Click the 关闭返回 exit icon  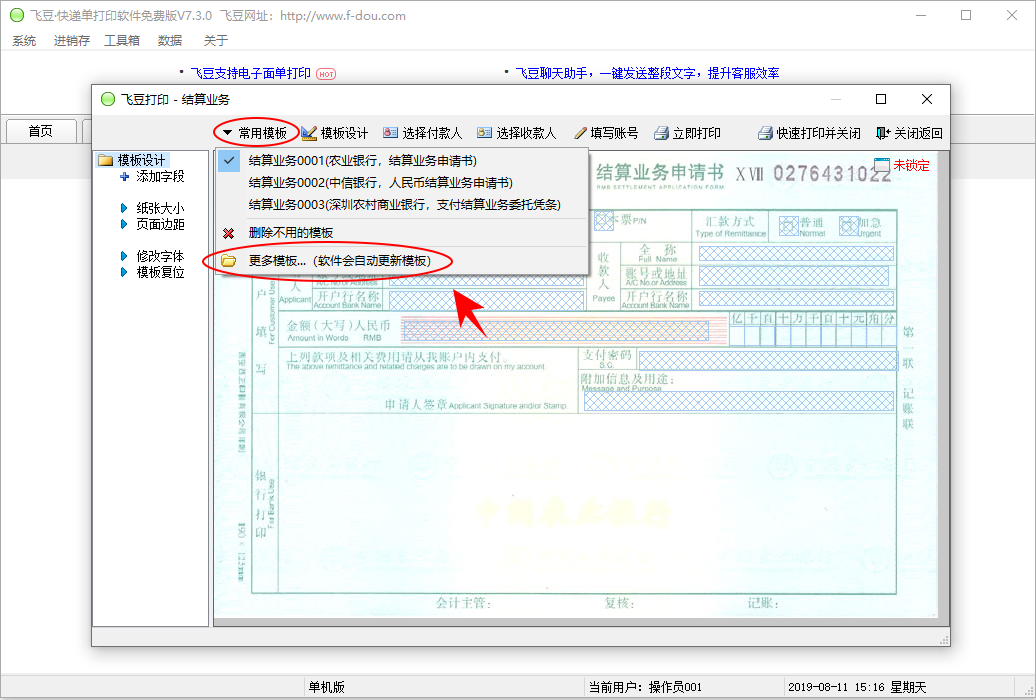pyautogui.click(x=883, y=134)
